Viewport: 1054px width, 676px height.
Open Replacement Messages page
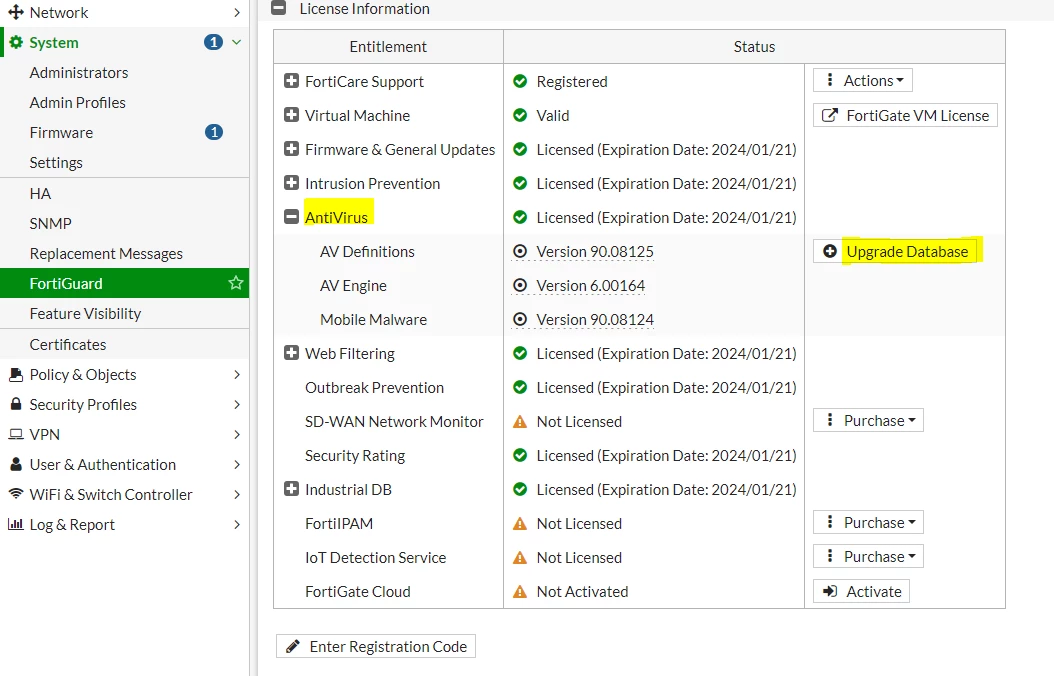(106, 253)
